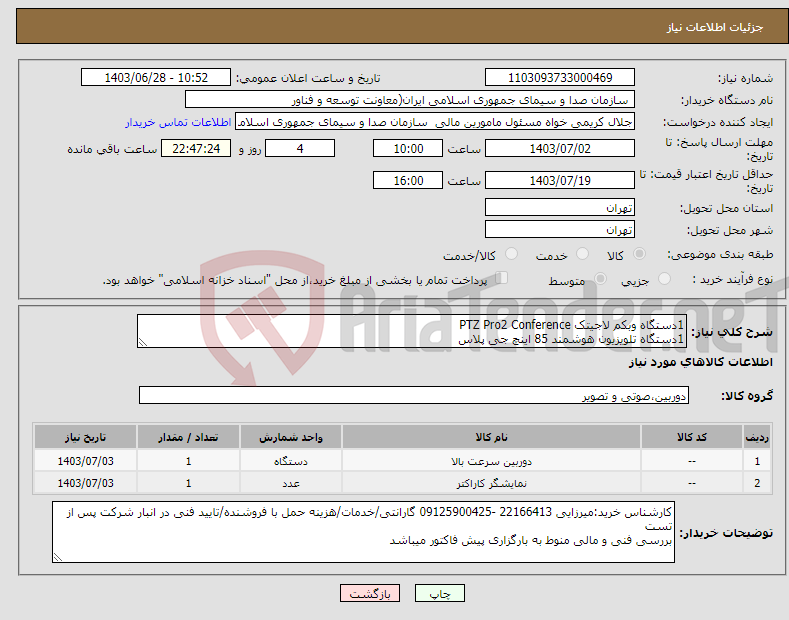Click the شهر محل تحویل label
The image size is (789, 620).
(730, 230)
